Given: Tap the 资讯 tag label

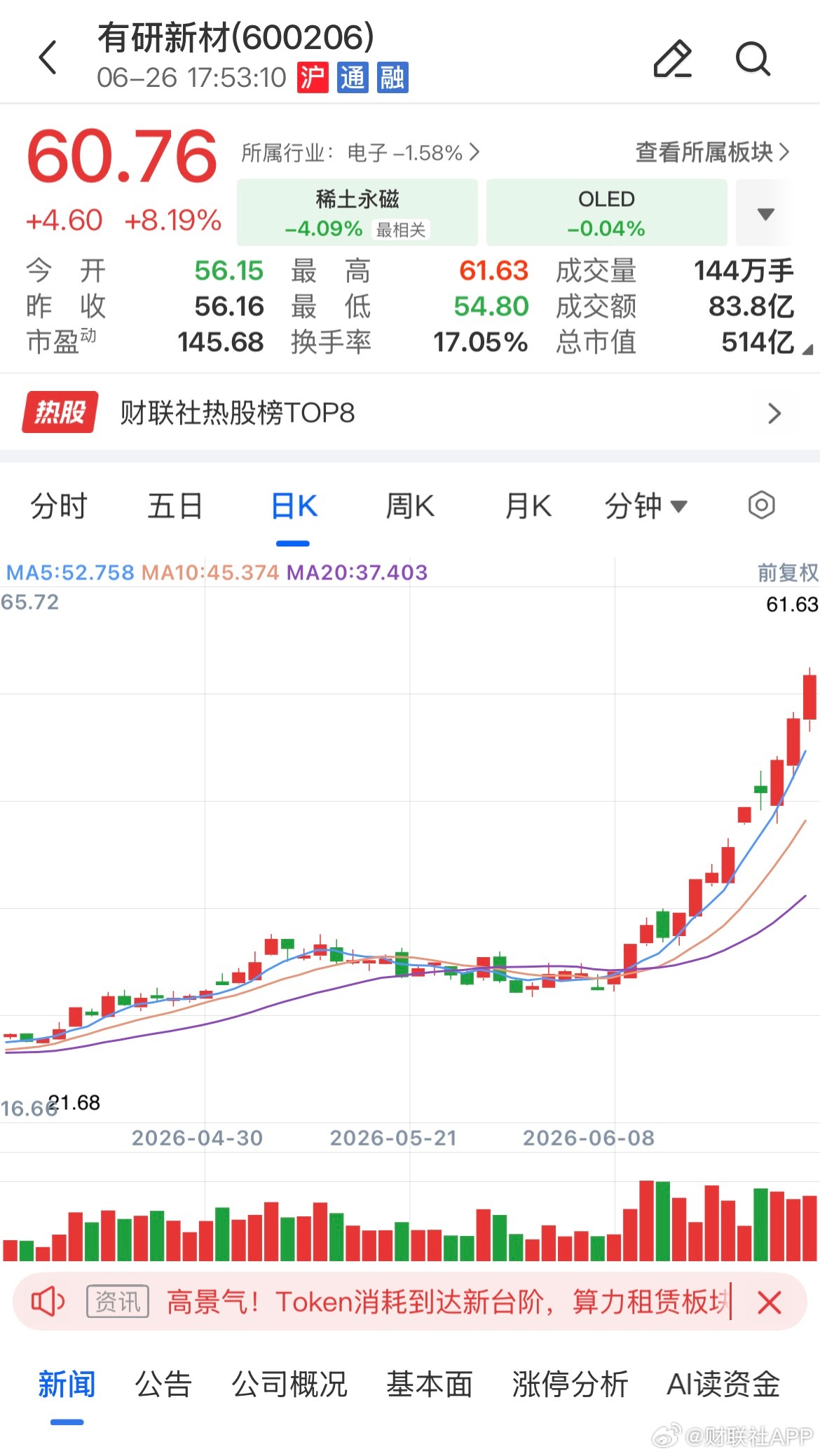Looking at the screenshot, I should tap(118, 1302).
